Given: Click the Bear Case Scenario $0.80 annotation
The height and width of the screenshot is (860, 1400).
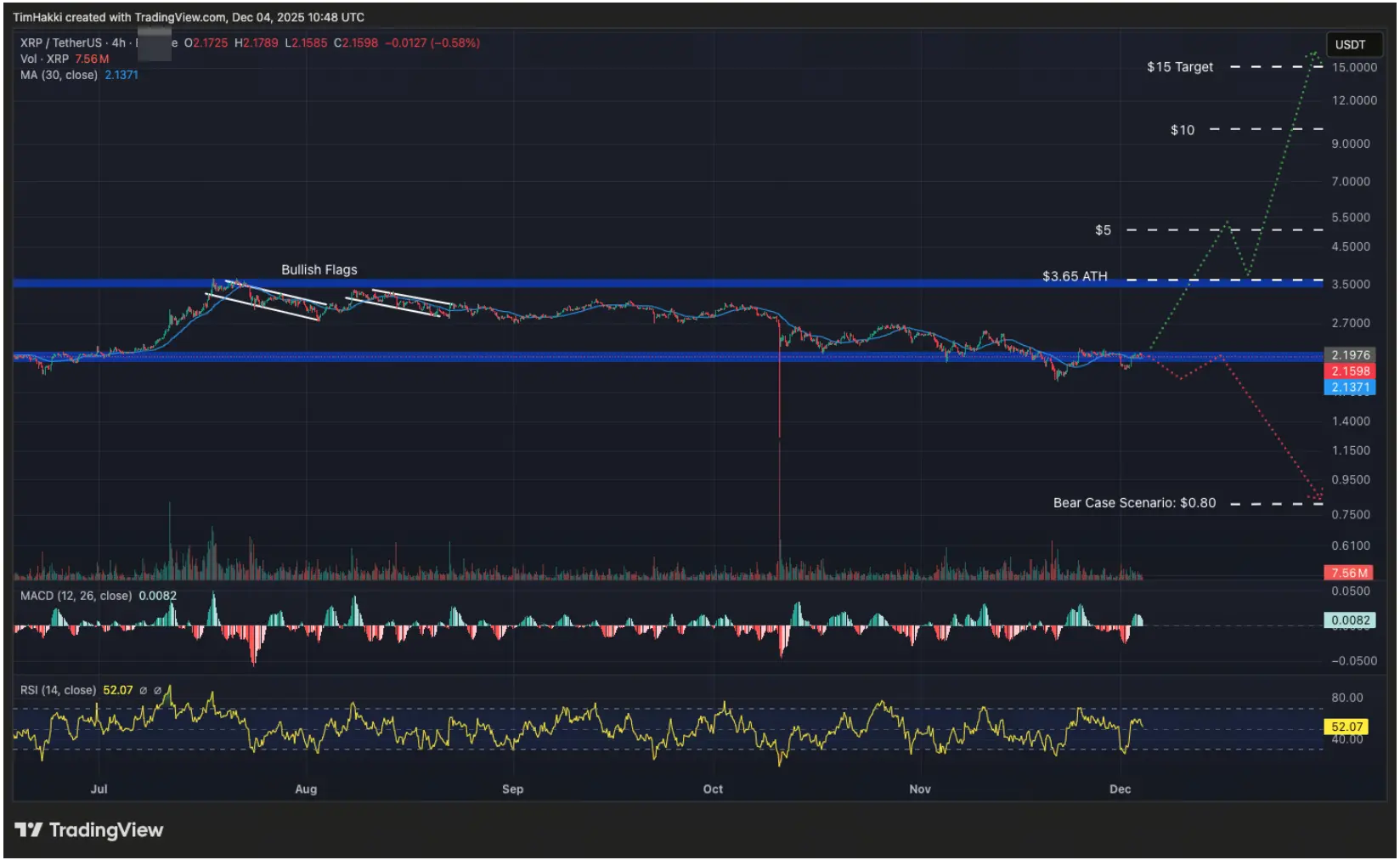Looking at the screenshot, I should click(1132, 502).
